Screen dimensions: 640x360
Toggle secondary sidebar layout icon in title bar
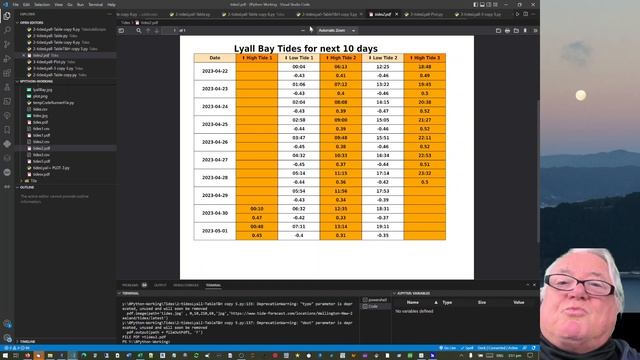click(x=489, y=4)
